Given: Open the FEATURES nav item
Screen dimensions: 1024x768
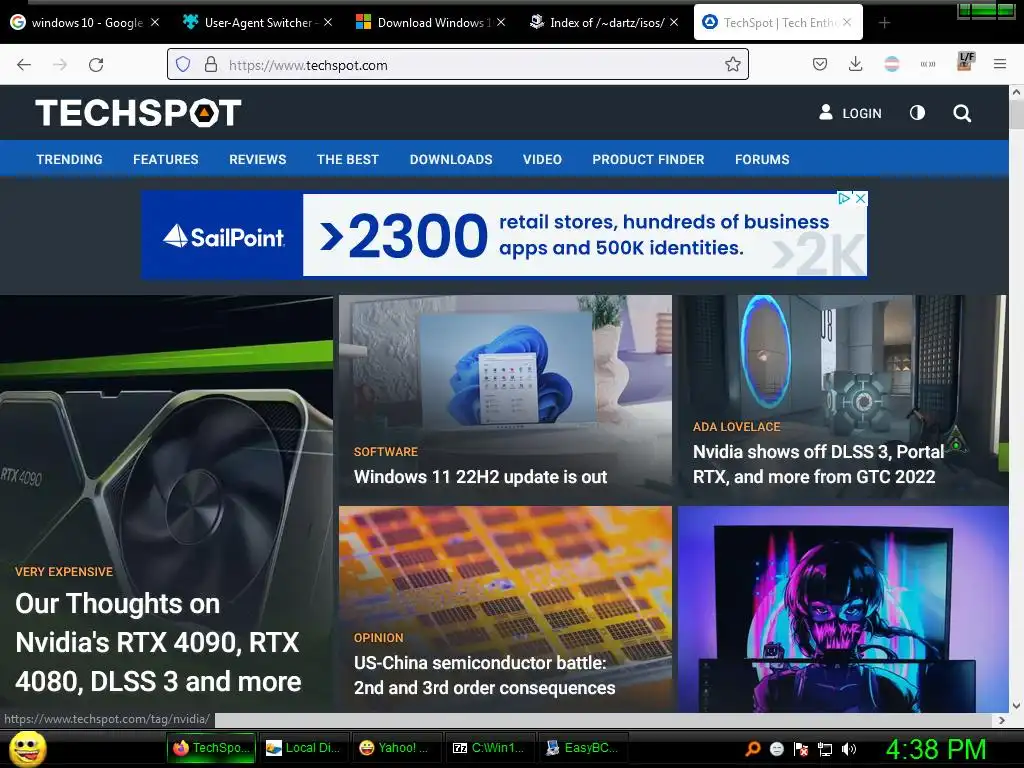Looking at the screenshot, I should (x=166, y=159).
